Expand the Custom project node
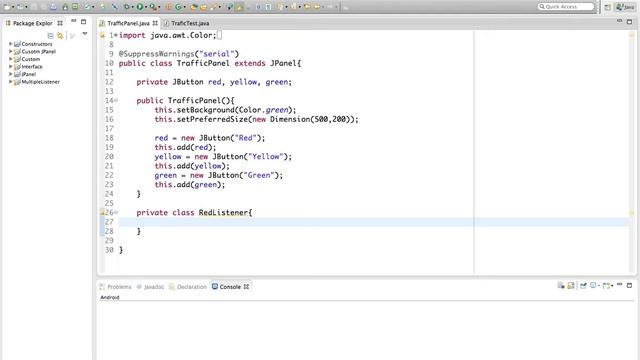640x360 pixels. 11,59
